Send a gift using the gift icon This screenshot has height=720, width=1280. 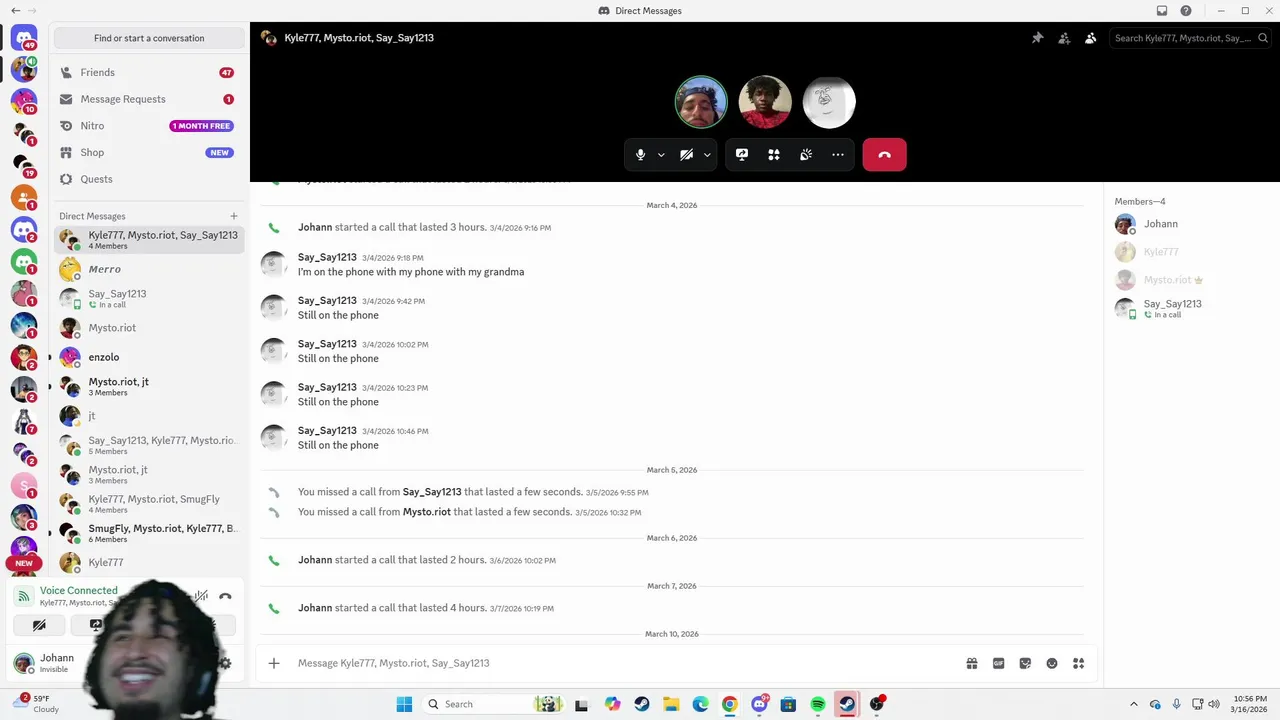point(971,663)
